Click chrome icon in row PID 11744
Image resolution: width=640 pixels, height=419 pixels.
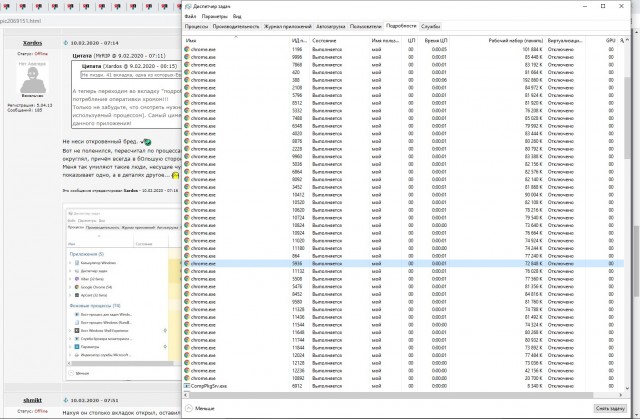187,340
